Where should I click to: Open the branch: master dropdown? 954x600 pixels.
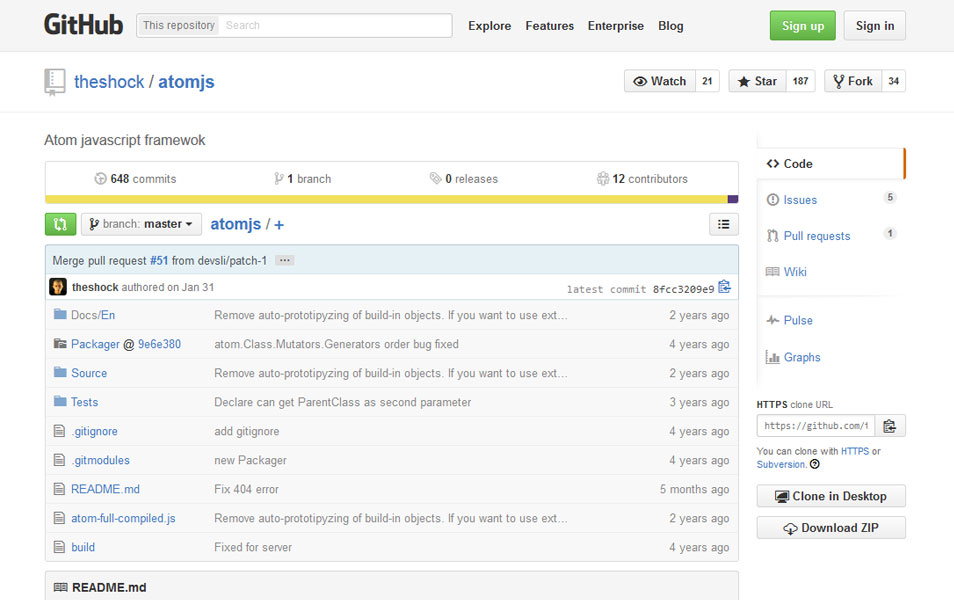coord(141,224)
